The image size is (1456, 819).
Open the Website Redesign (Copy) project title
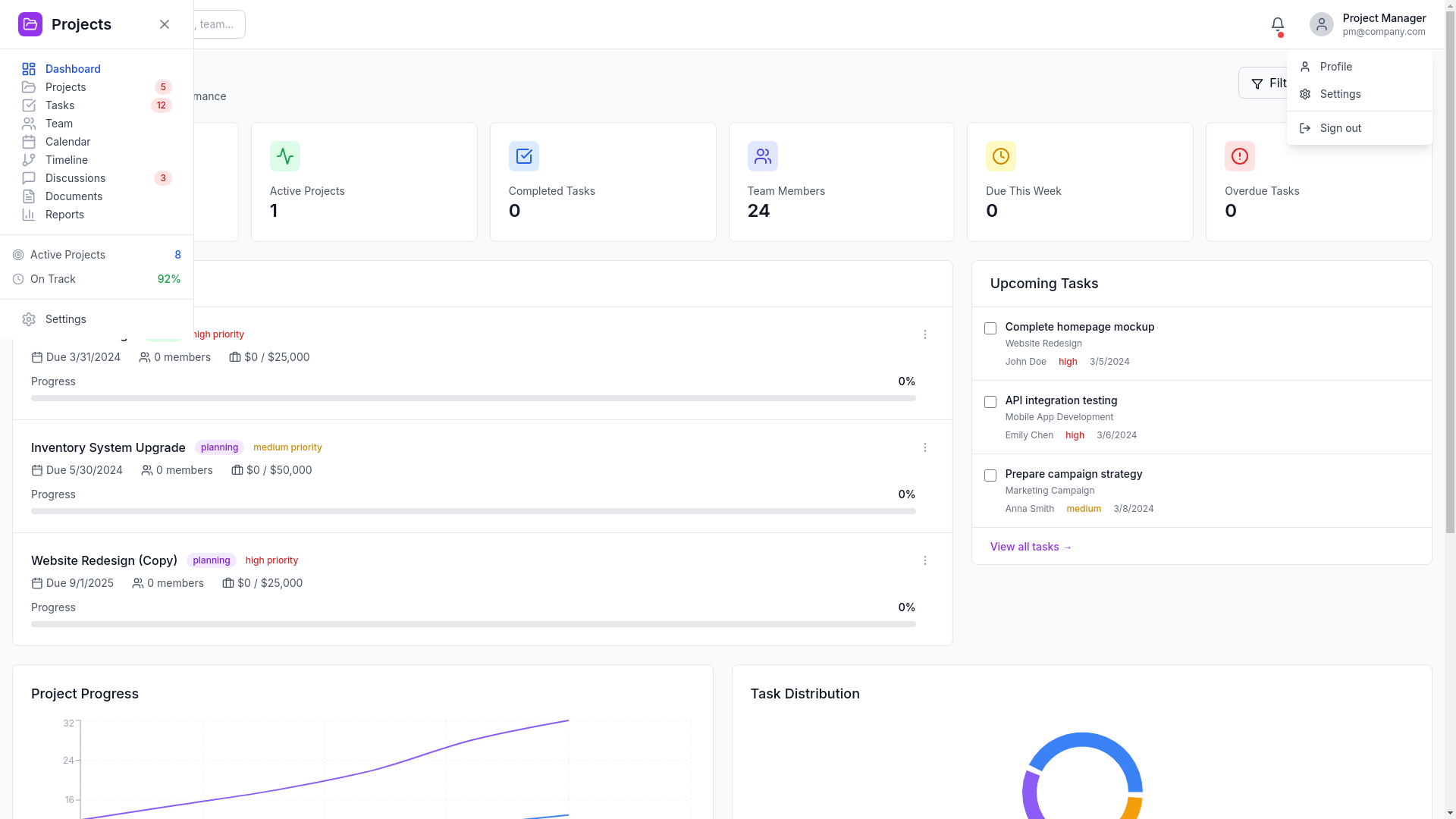point(104,560)
